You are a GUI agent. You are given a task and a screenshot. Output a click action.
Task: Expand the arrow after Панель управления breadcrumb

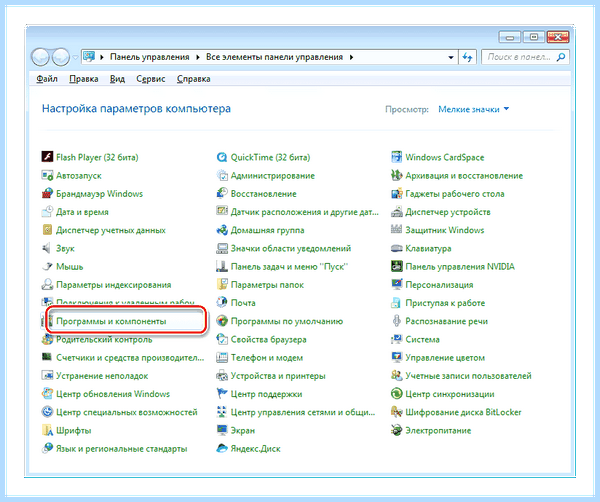(x=198, y=57)
